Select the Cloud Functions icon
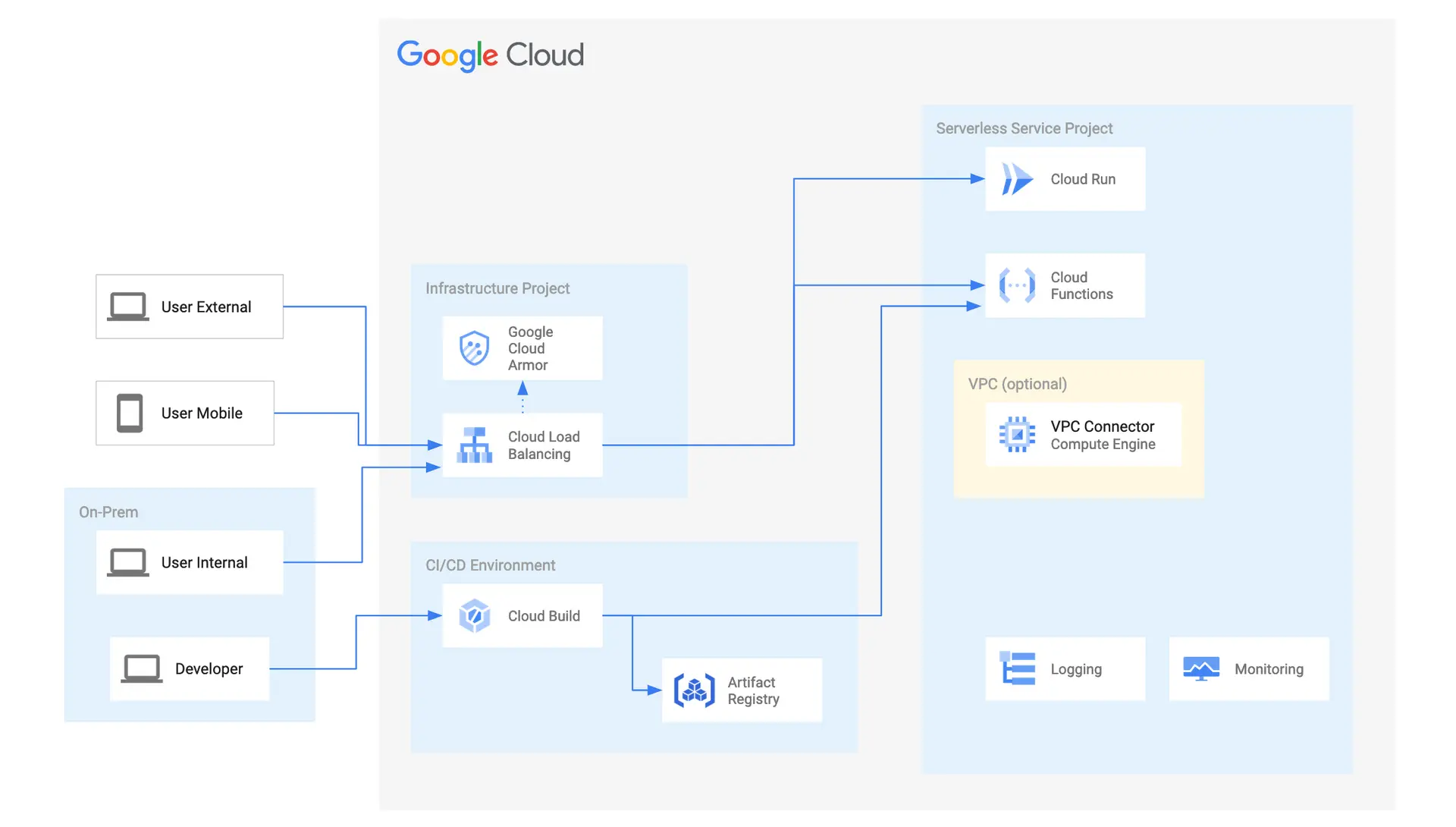This screenshot has width=1456, height=827. [1017, 286]
